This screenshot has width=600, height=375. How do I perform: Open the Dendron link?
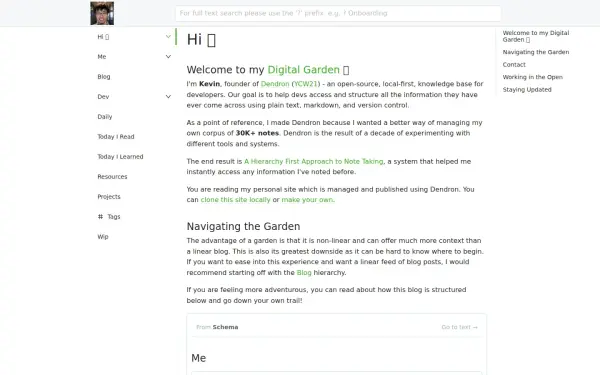[x=275, y=84]
